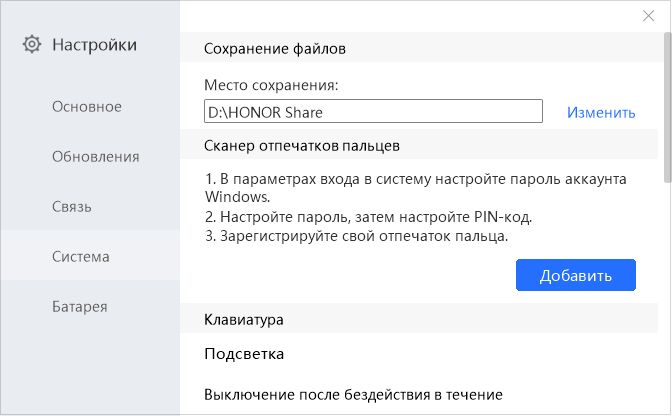Click the scrollbar track below the thumb

point(667,300)
